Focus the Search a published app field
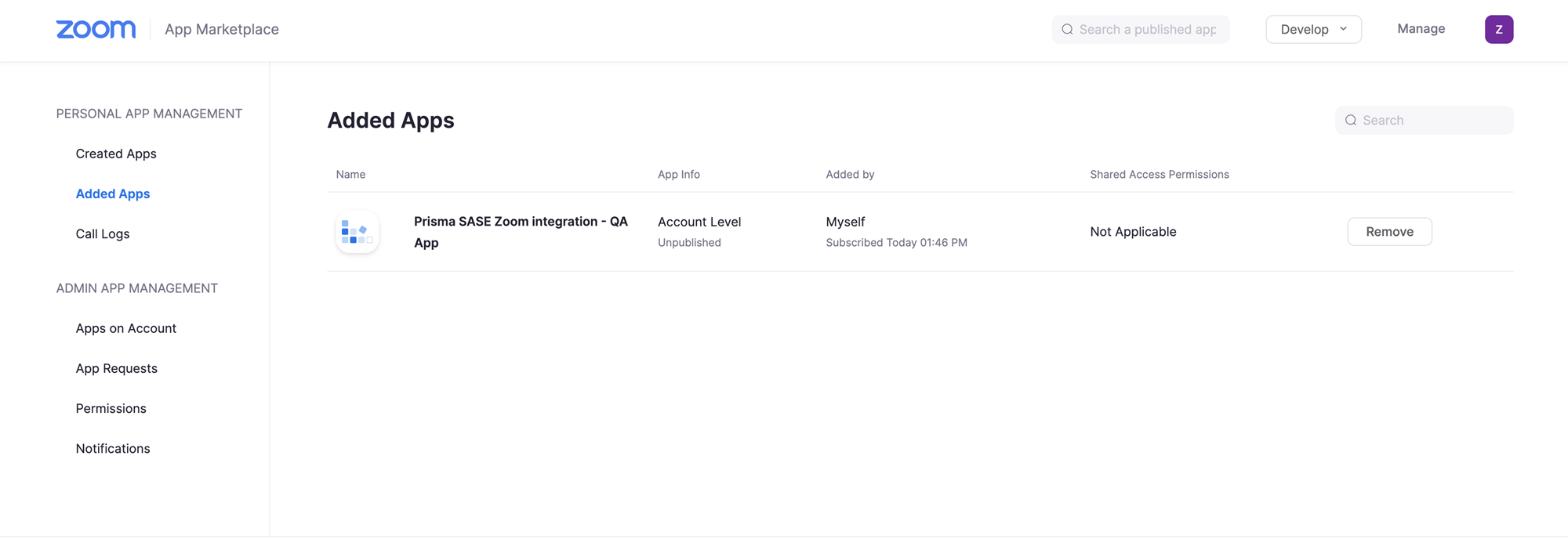Screen dimensions: 1568x539 click(1148, 30)
